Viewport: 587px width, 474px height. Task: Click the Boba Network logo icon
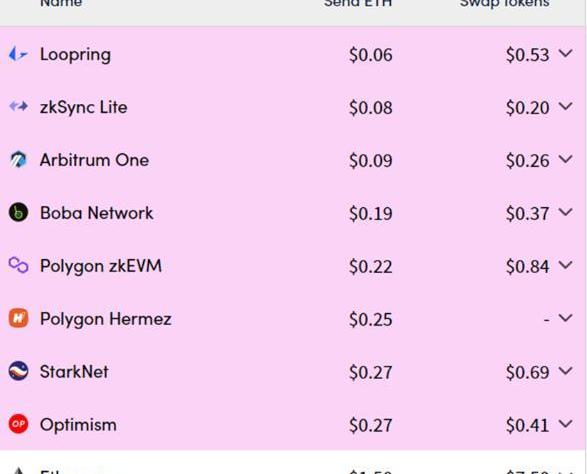(x=18, y=212)
